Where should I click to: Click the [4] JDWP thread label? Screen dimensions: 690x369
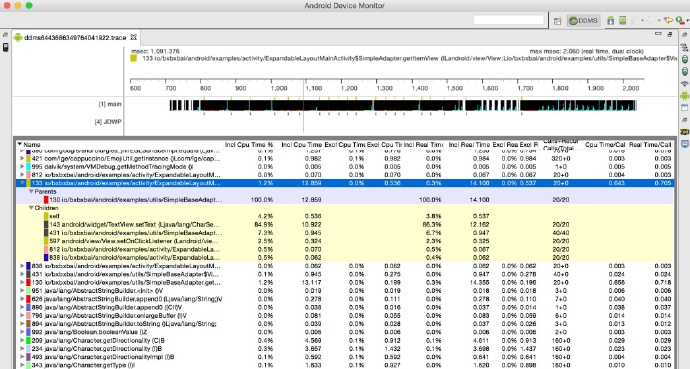(x=108, y=121)
